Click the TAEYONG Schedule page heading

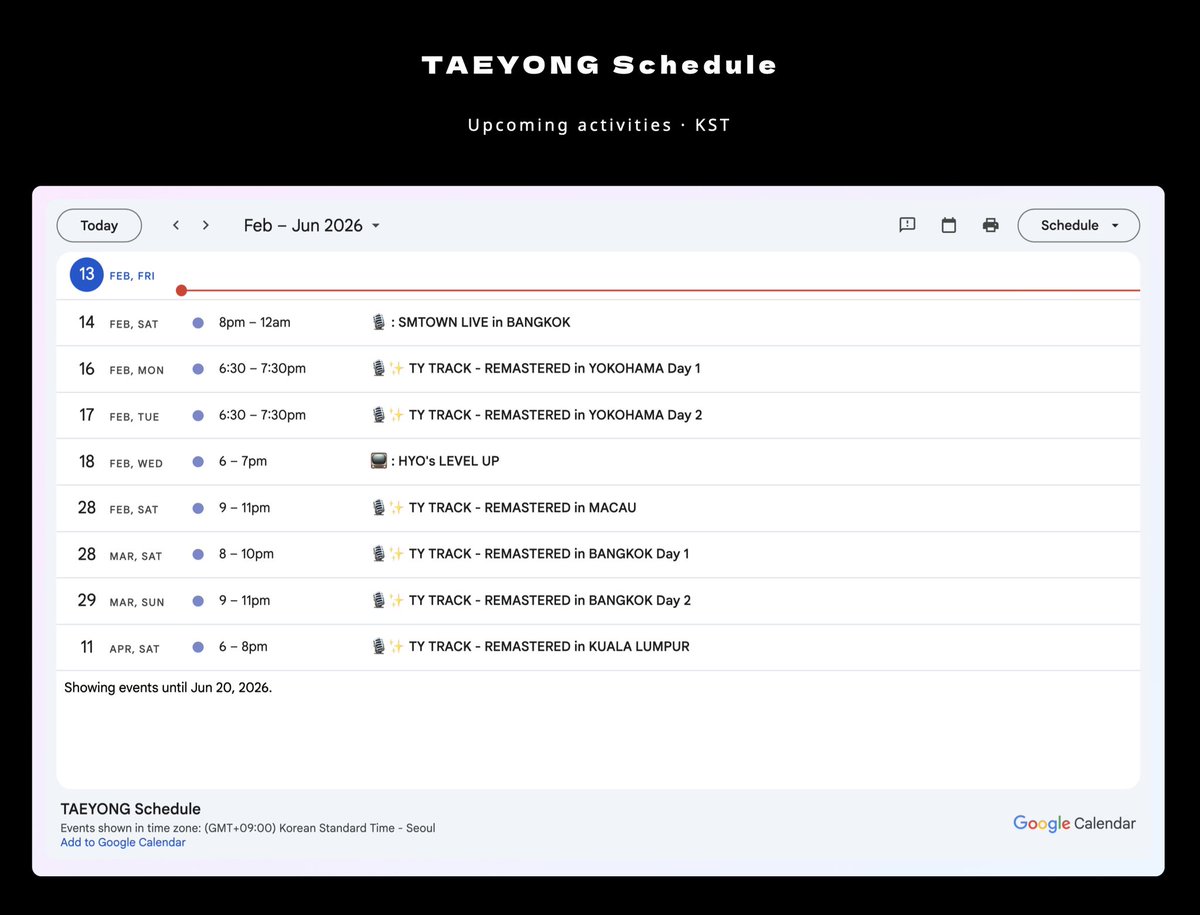point(600,66)
